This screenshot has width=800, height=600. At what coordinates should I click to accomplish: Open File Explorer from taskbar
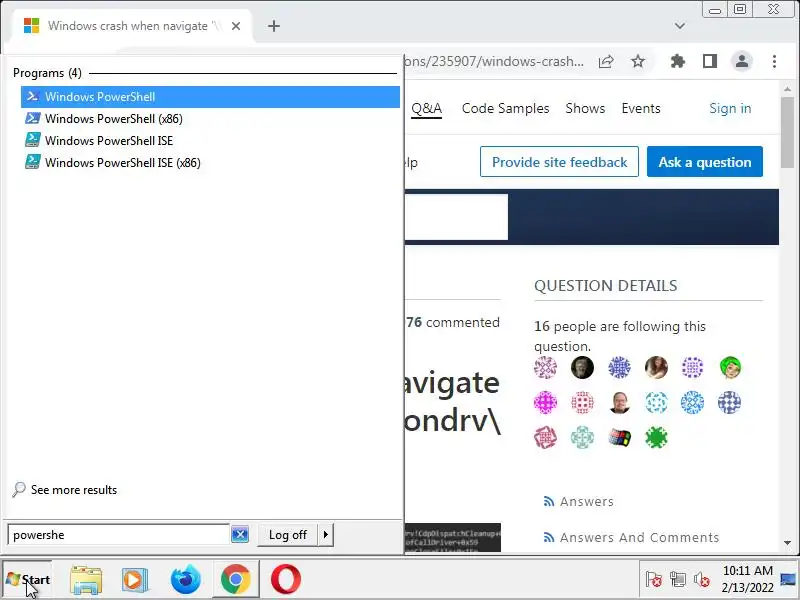pos(86,580)
